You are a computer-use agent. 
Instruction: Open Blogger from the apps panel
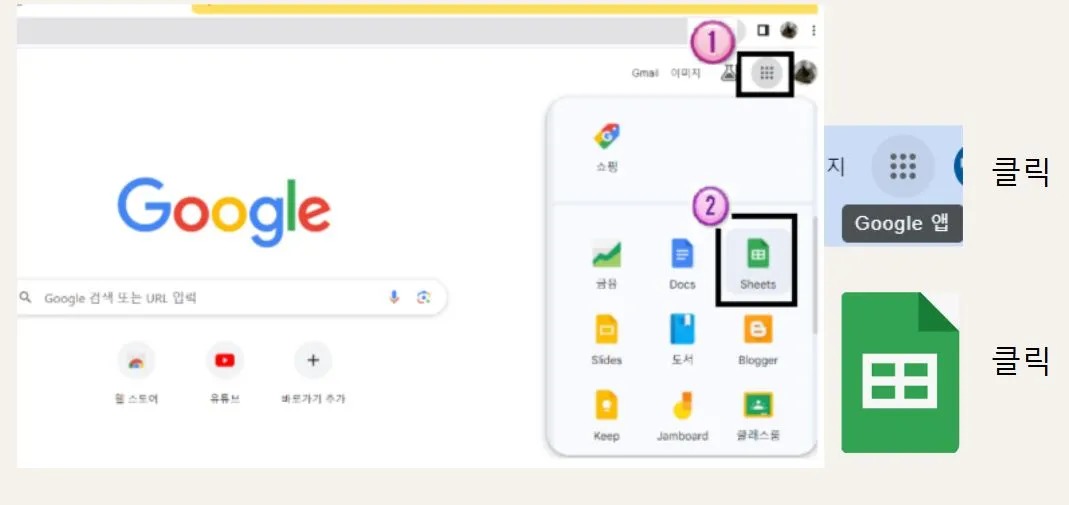tap(757, 339)
